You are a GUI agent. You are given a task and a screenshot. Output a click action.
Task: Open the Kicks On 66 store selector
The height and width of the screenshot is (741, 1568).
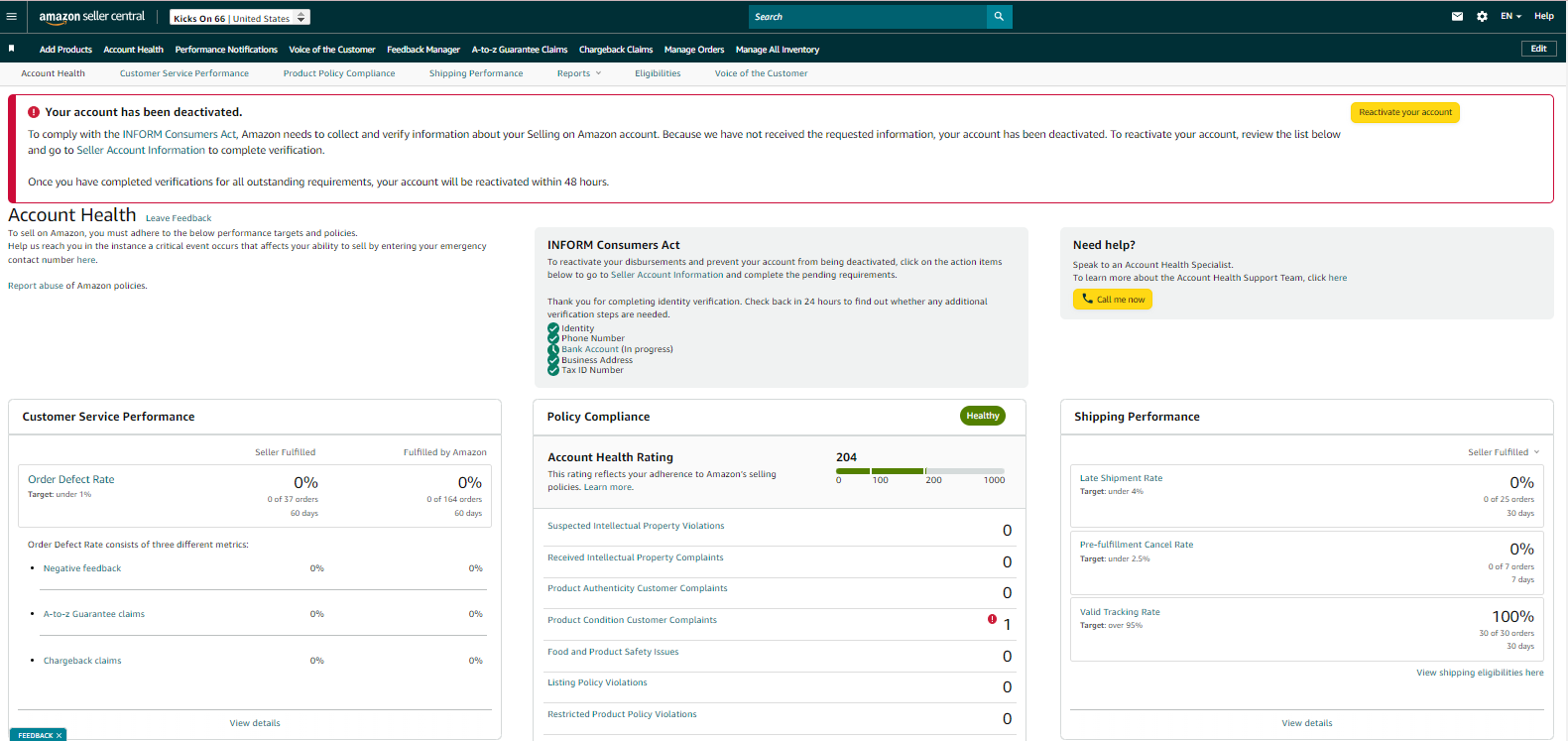tap(240, 18)
